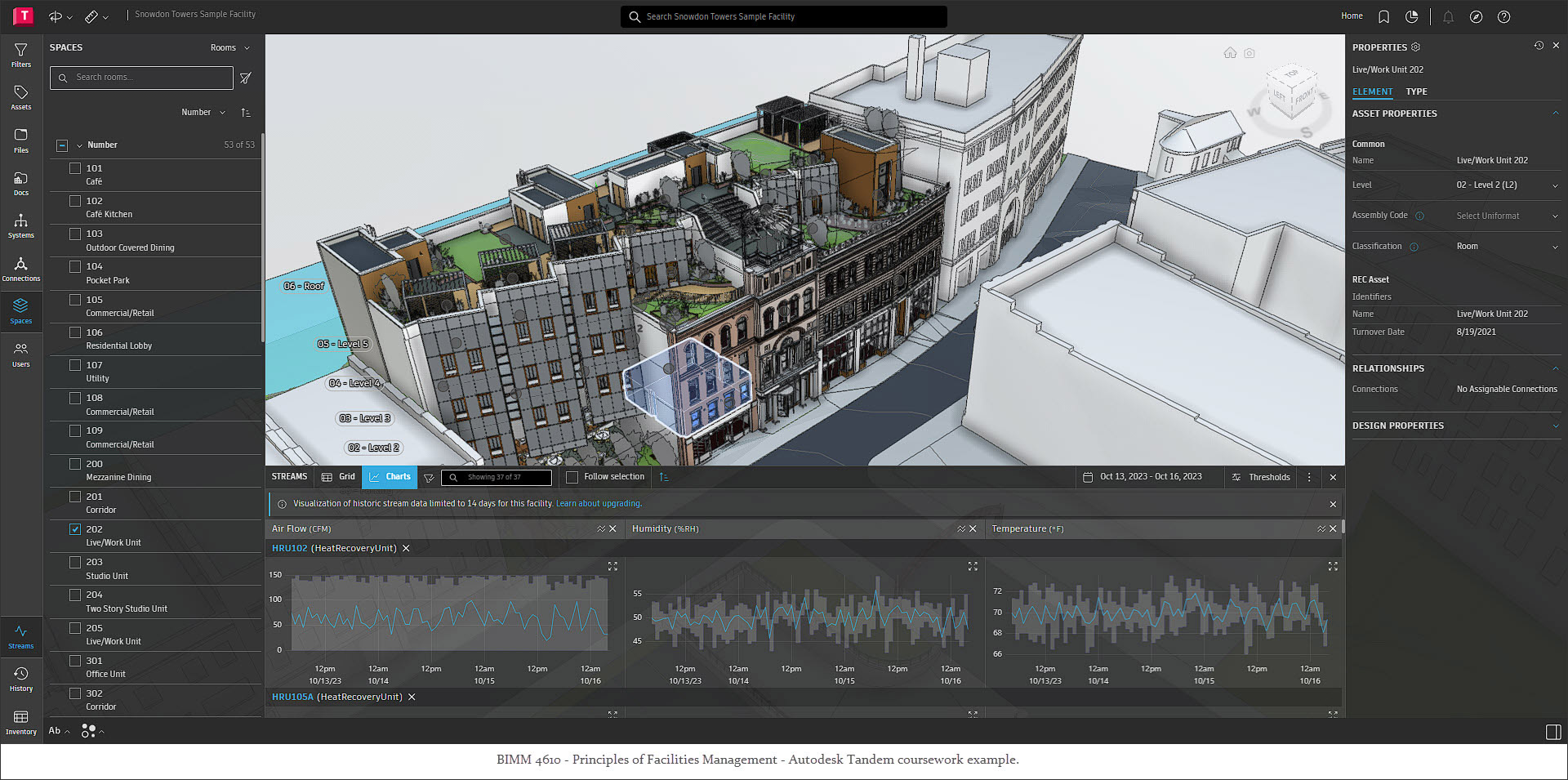This screenshot has width=1568, height=780.
Task: Click the properties history clock icon
Action: pyautogui.click(x=1539, y=46)
